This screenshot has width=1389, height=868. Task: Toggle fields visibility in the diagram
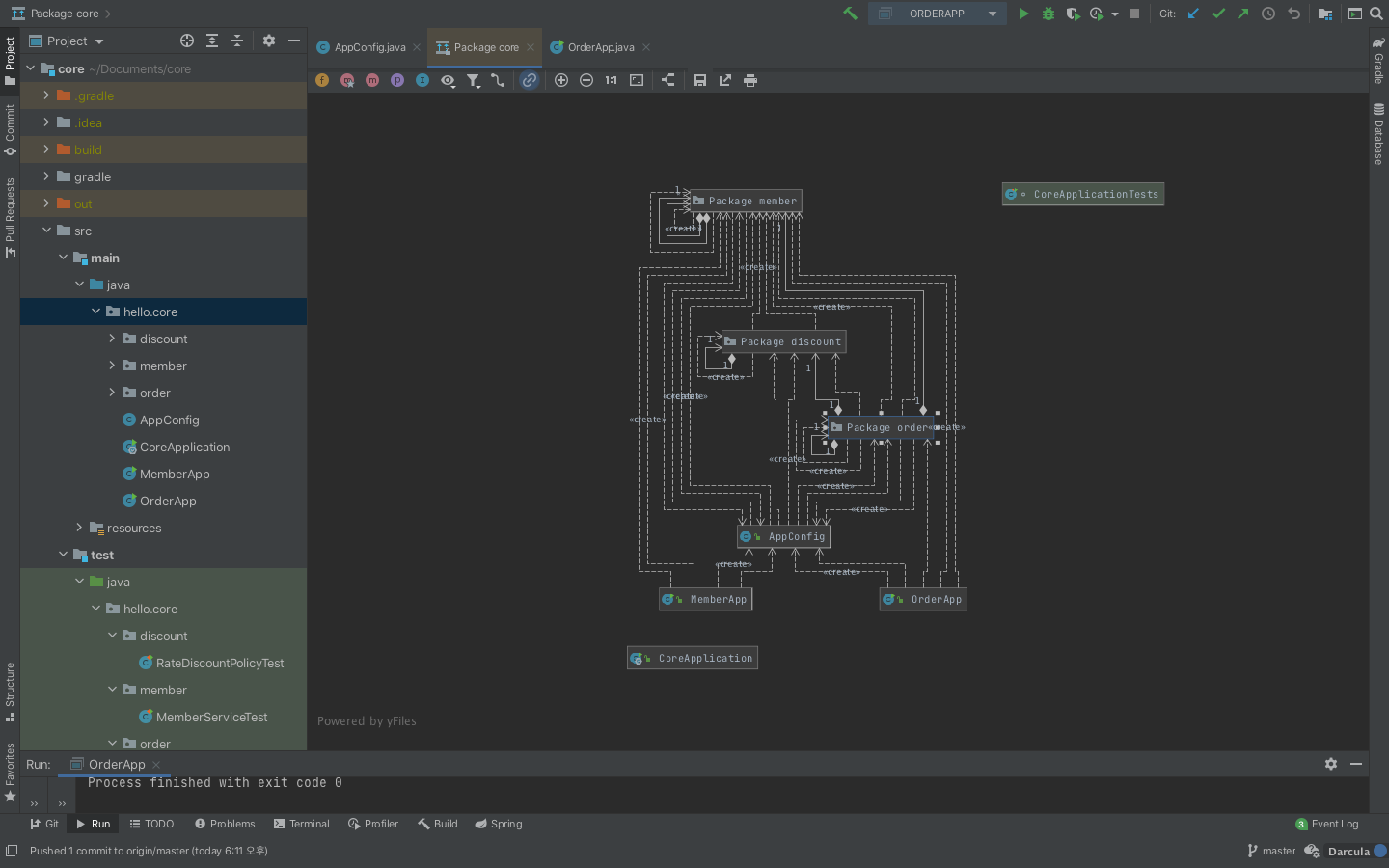(x=322, y=80)
